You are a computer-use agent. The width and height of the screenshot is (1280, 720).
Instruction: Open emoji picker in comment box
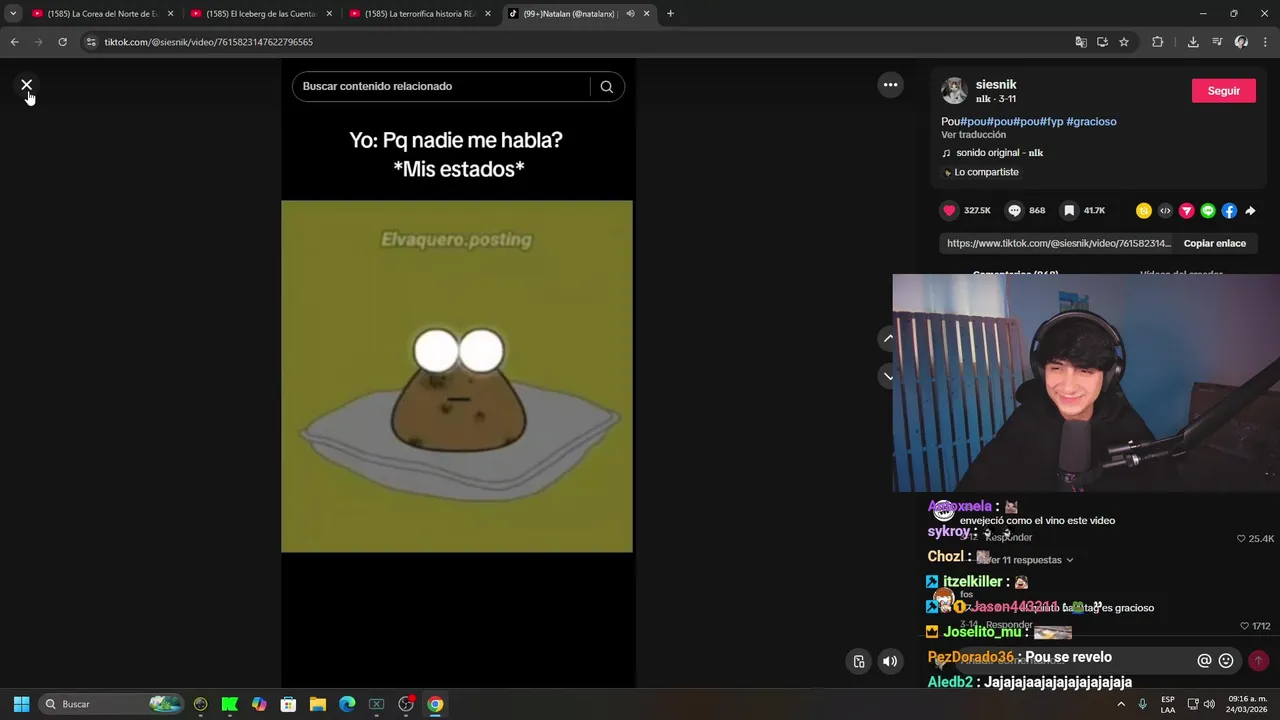coord(1226,661)
